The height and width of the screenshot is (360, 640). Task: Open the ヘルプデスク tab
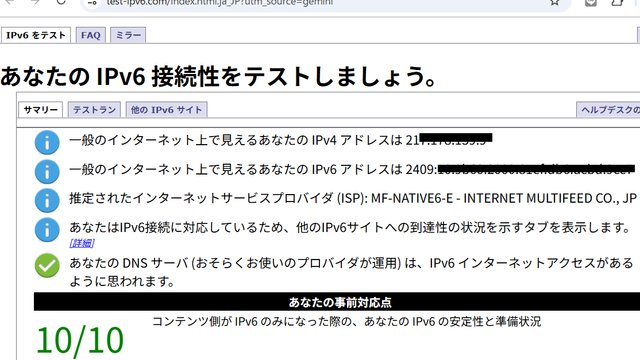(608, 110)
